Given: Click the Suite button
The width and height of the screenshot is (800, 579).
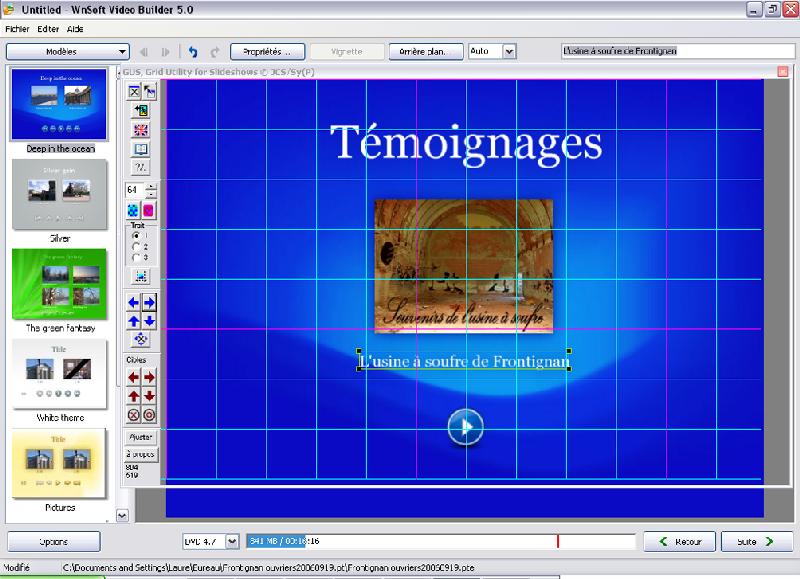Looking at the screenshot, I should [757, 542].
